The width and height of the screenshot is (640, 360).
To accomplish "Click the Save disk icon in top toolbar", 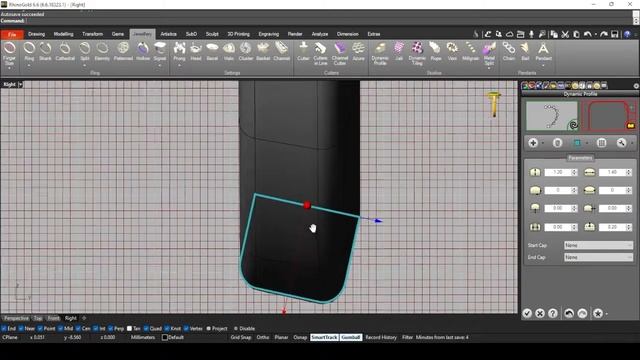I will coord(614,34).
